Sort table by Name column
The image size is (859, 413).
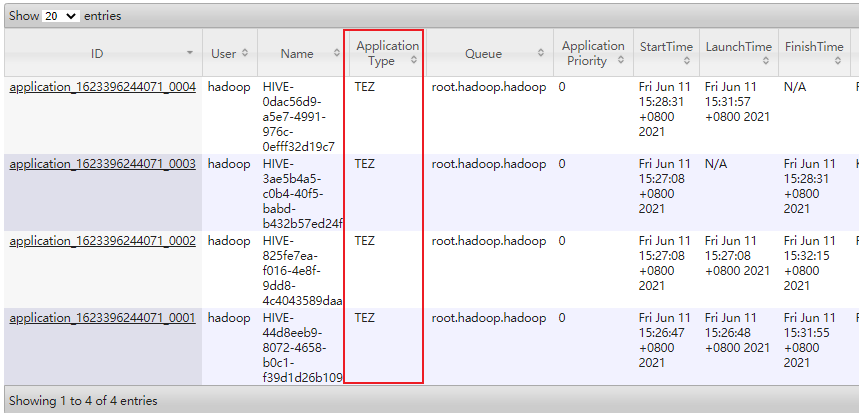coord(302,53)
